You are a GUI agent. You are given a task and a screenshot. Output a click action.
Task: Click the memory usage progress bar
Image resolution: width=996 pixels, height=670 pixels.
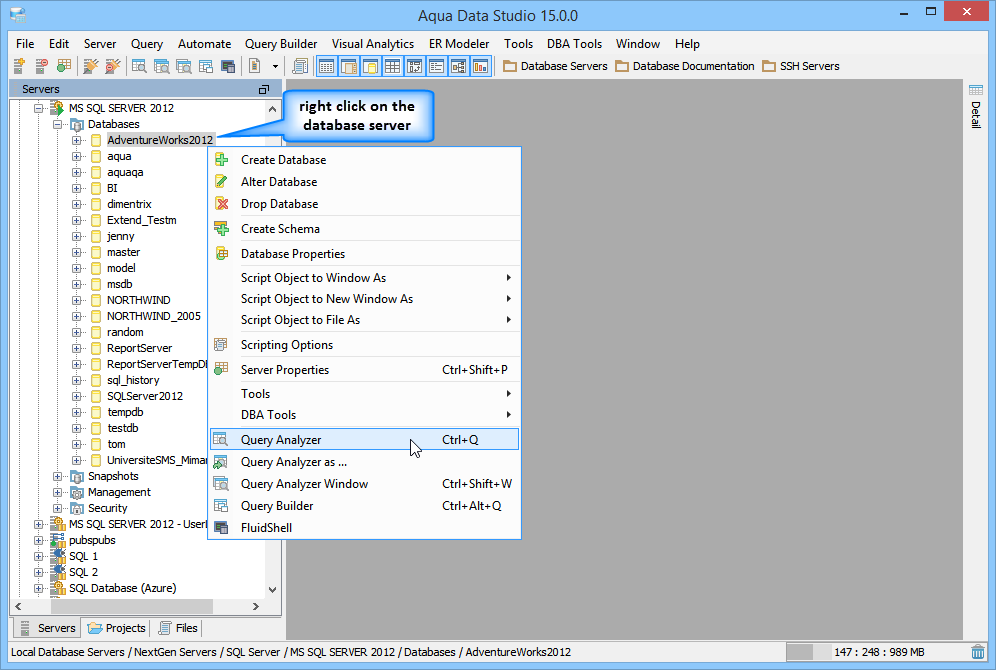pyautogui.click(x=809, y=652)
